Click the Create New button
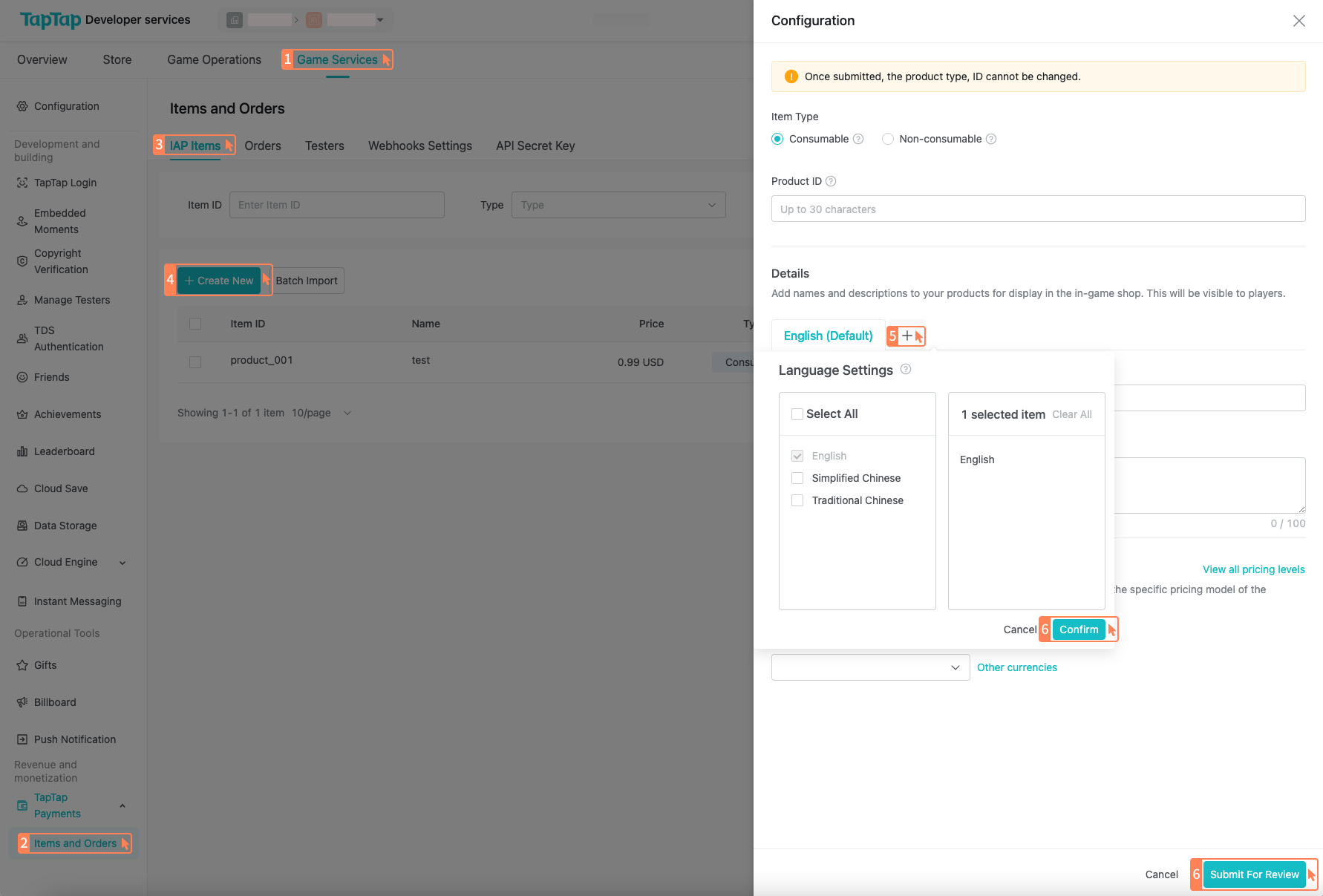Viewport: 1323px width, 896px height. pyautogui.click(x=219, y=281)
